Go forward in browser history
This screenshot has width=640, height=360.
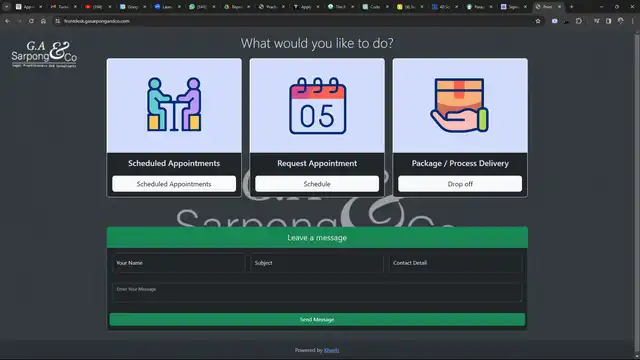[x=19, y=21]
